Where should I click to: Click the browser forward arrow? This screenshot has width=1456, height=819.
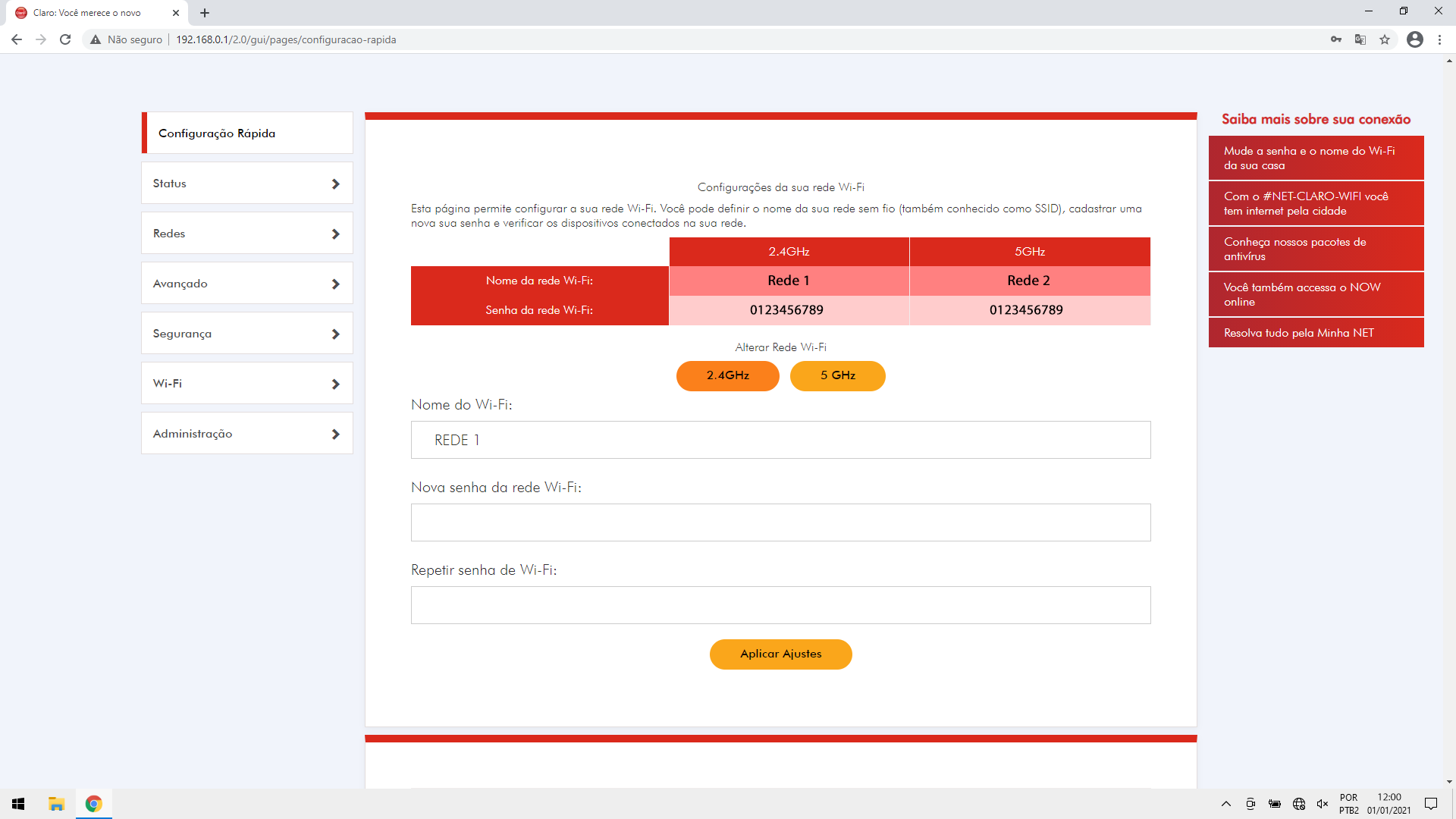[x=41, y=39]
